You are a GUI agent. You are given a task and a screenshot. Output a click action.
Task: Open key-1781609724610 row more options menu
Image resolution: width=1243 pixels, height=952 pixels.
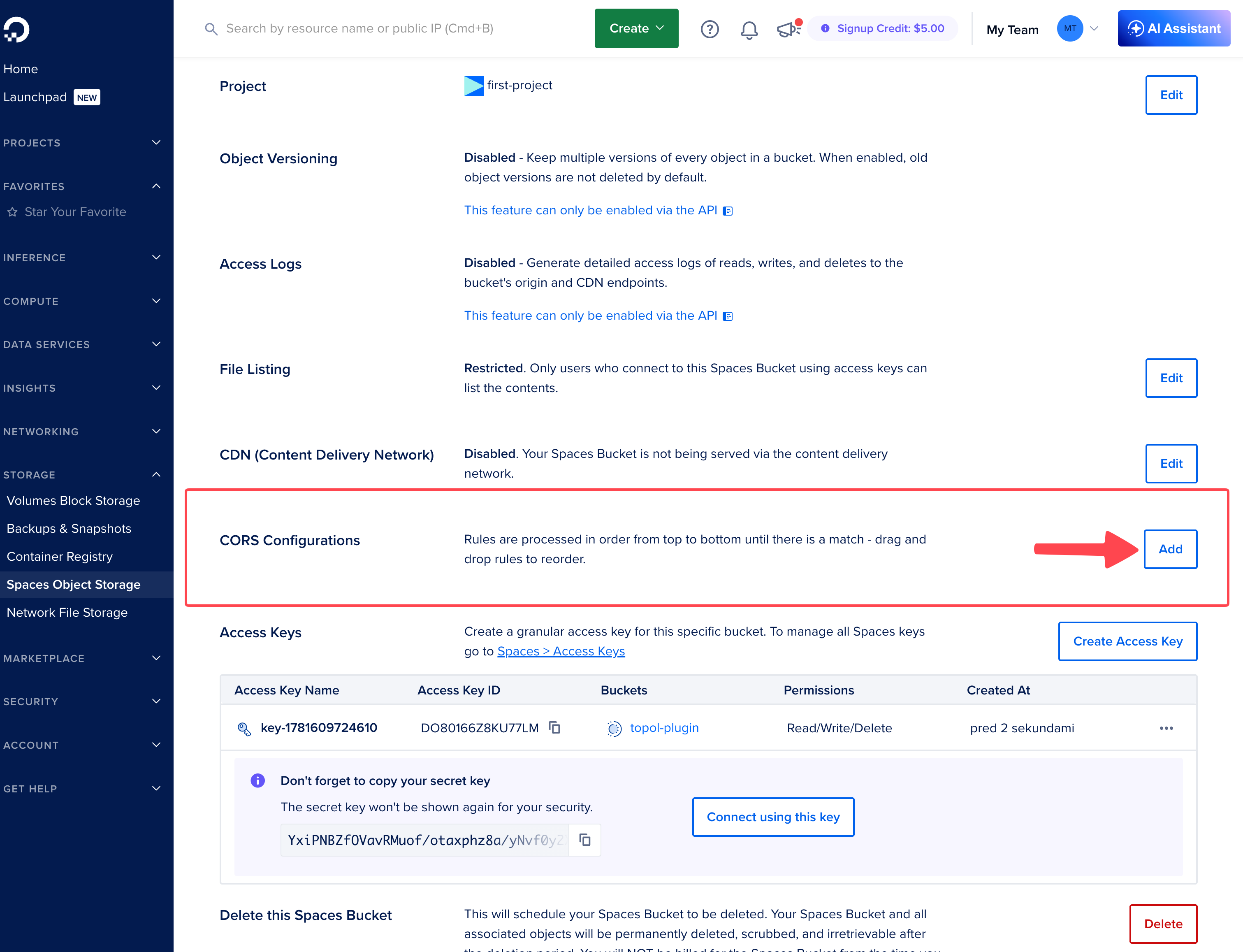1166,728
